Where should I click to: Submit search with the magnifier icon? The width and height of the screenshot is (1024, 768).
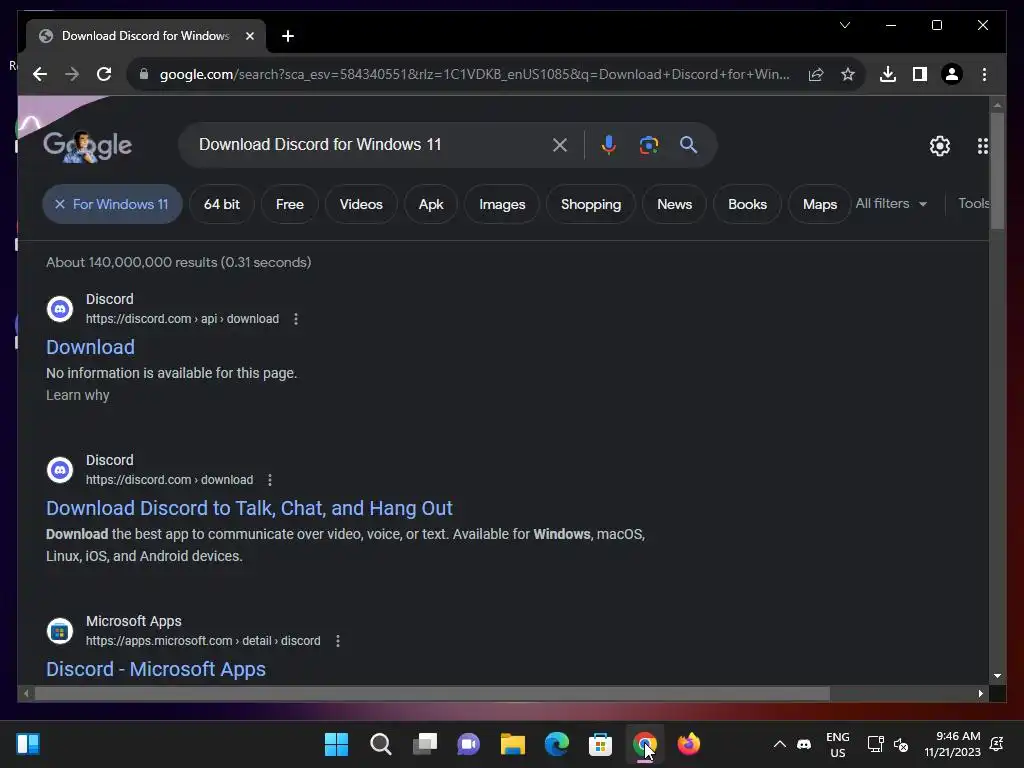point(688,145)
